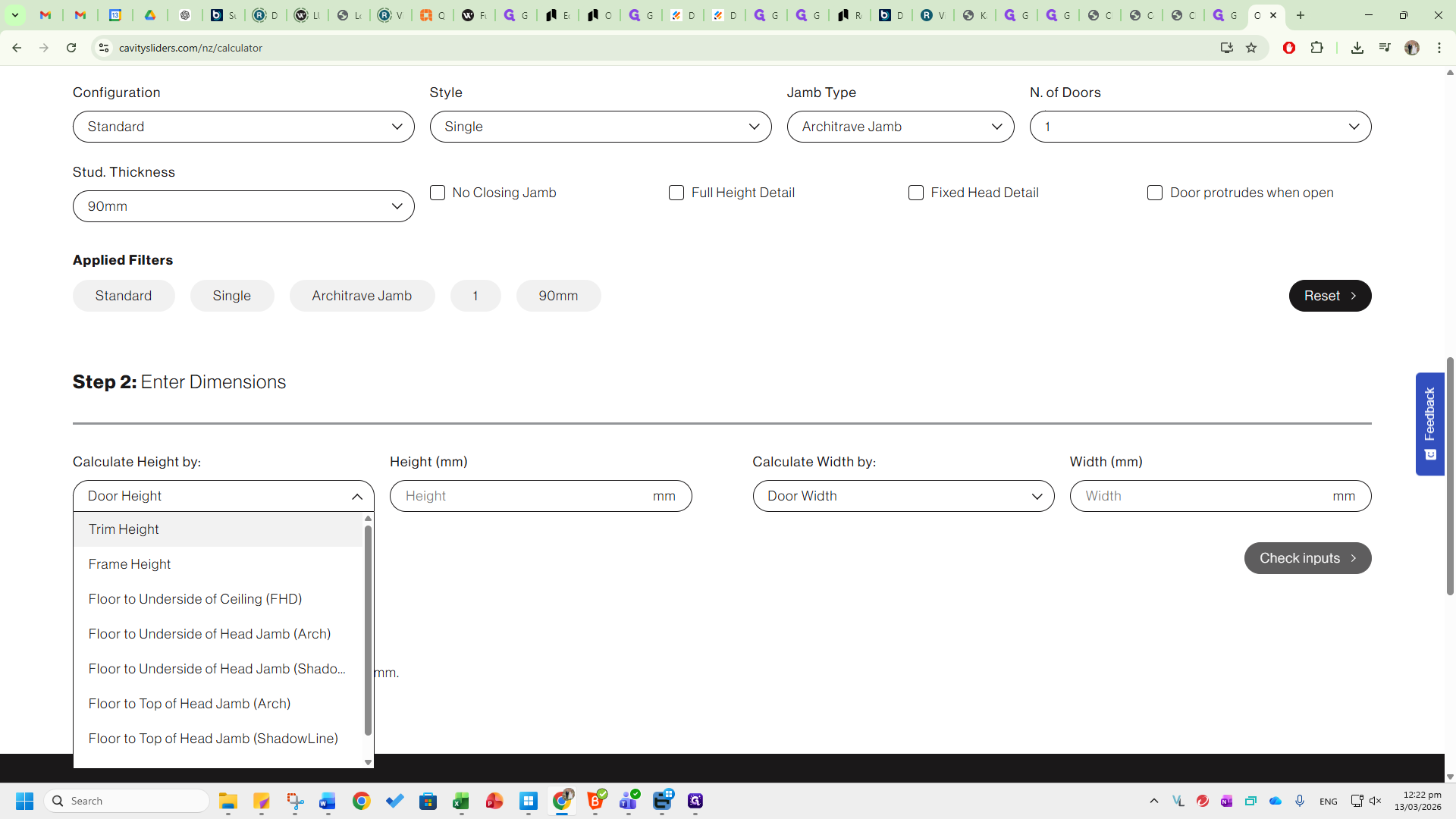Open the Feedback side tab
1456x819 pixels.
(1429, 423)
